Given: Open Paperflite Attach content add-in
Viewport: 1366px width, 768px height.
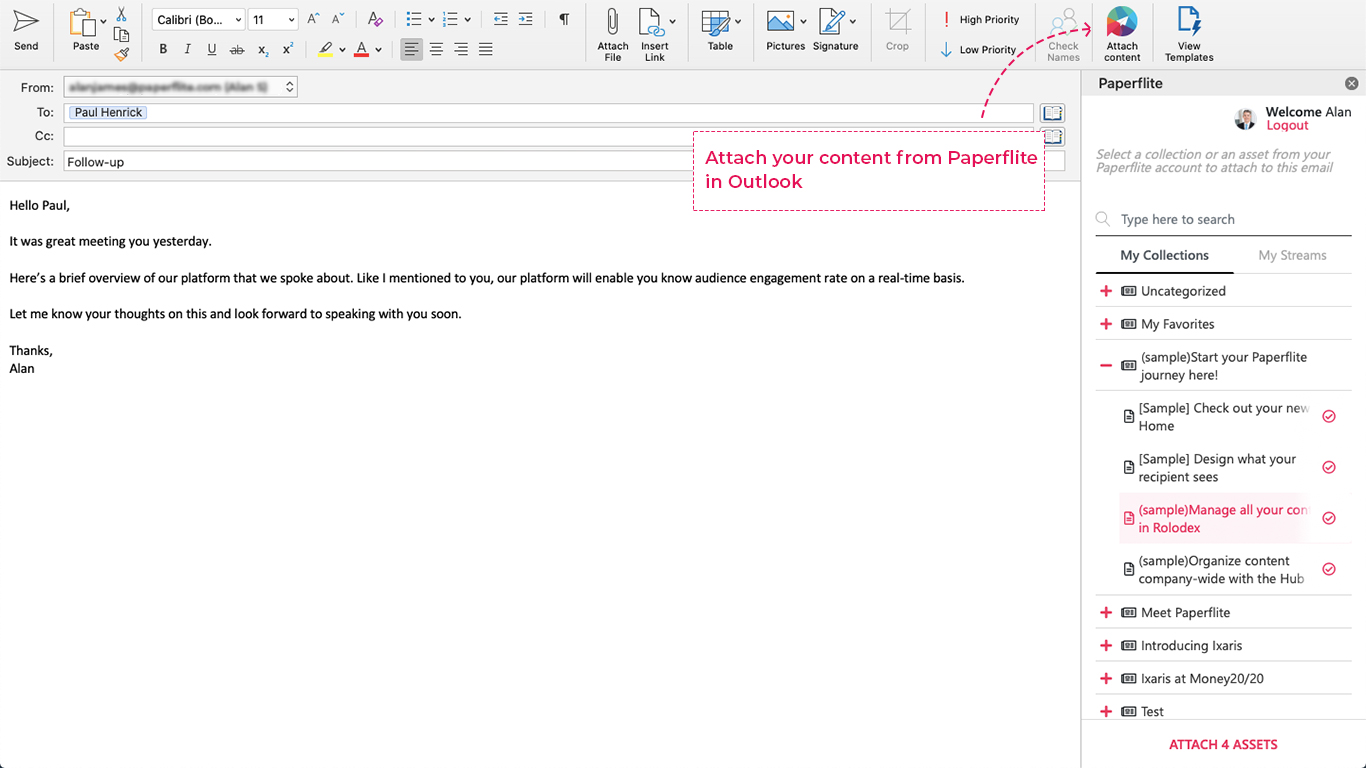Looking at the screenshot, I should click(x=1122, y=35).
